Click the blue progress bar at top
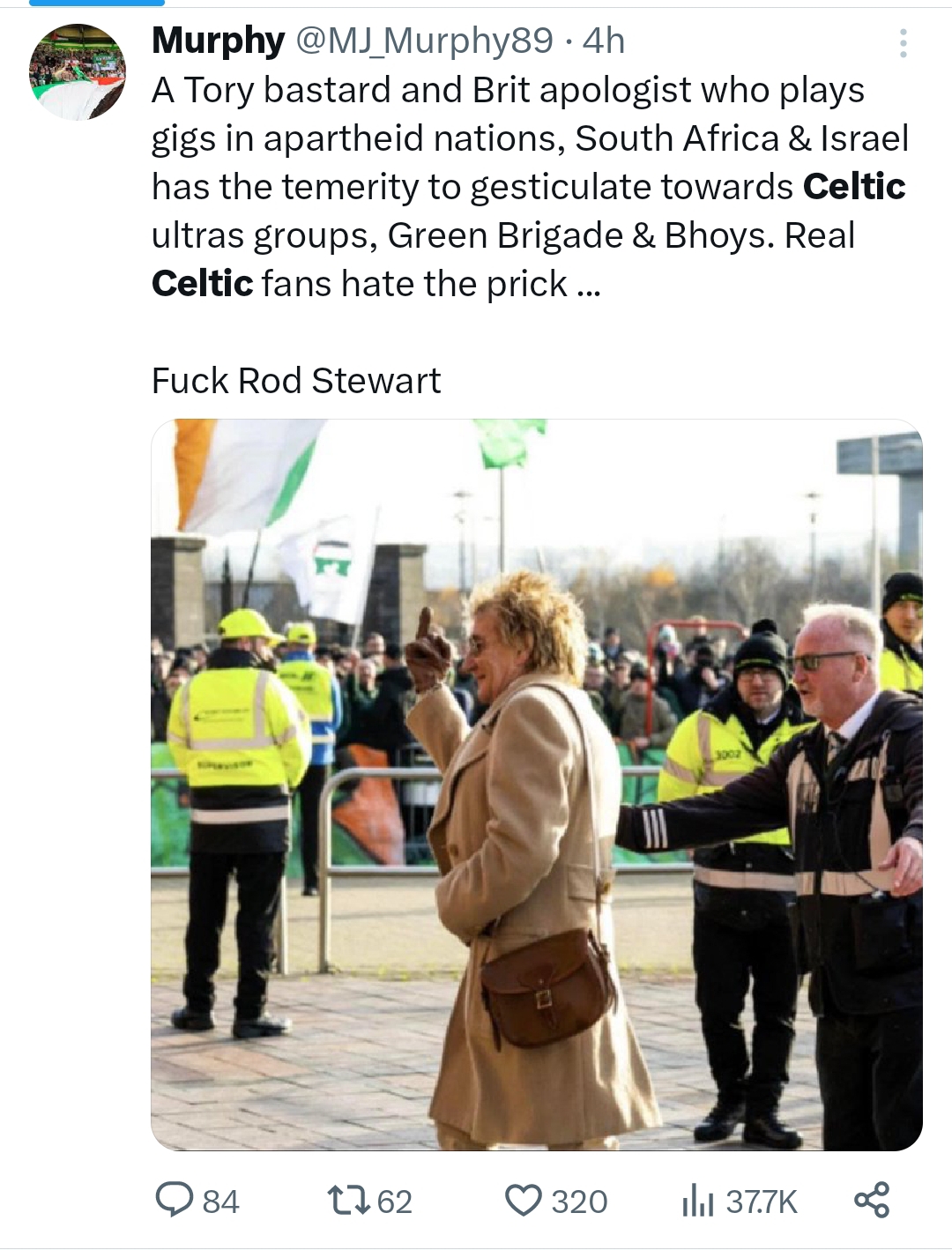Image resolution: width=952 pixels, height=1250 pixels. [x=97, y=3]
